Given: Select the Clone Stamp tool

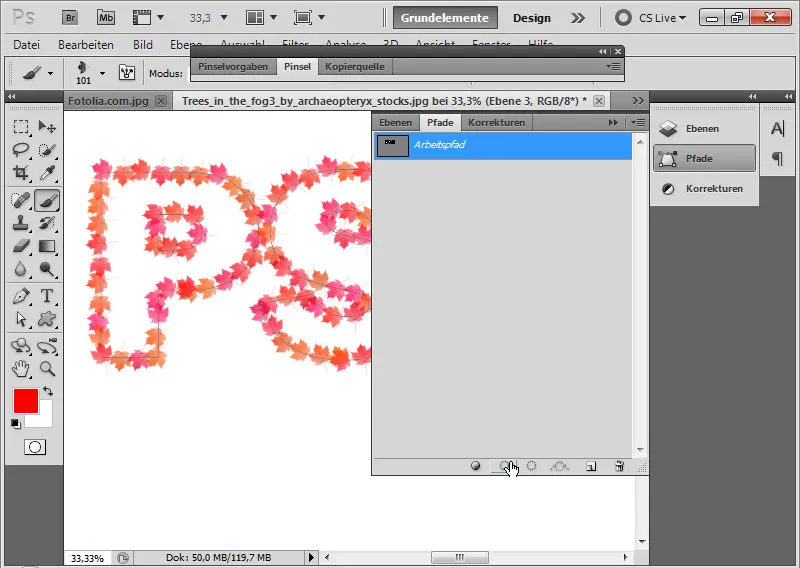Looking at the screenshot, I should tap(21, 223).
